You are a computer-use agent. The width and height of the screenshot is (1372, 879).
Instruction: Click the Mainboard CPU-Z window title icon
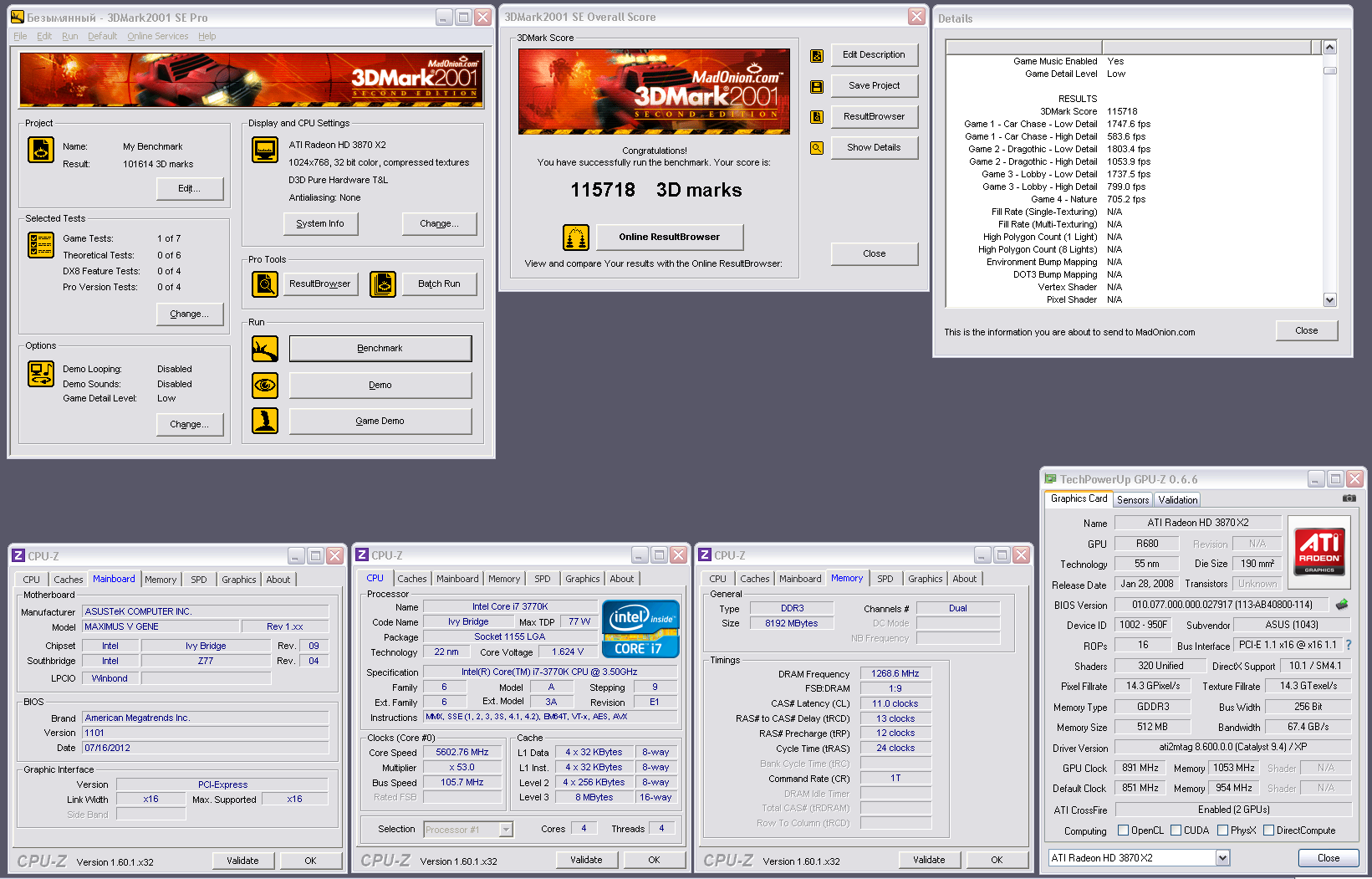[18, 555]
